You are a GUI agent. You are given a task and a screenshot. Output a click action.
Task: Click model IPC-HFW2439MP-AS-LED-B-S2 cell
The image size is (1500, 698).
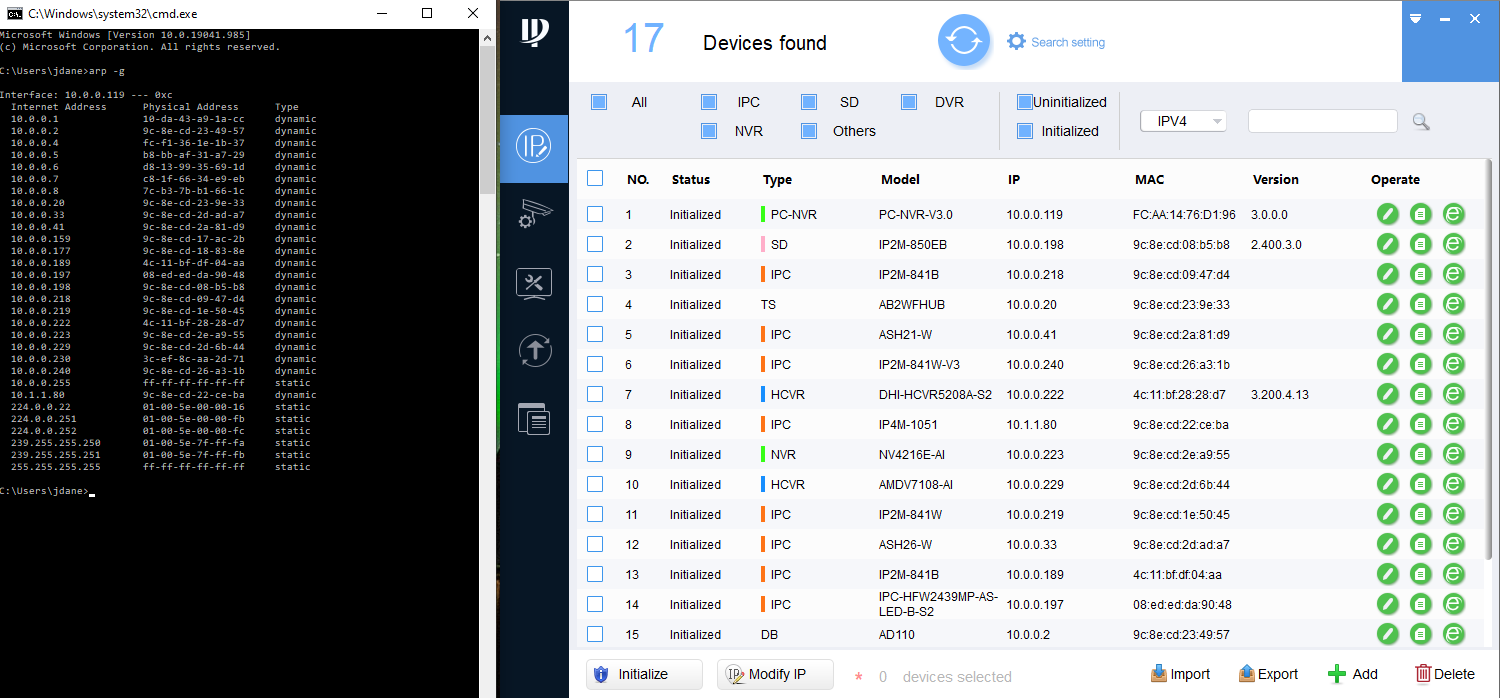938,604
